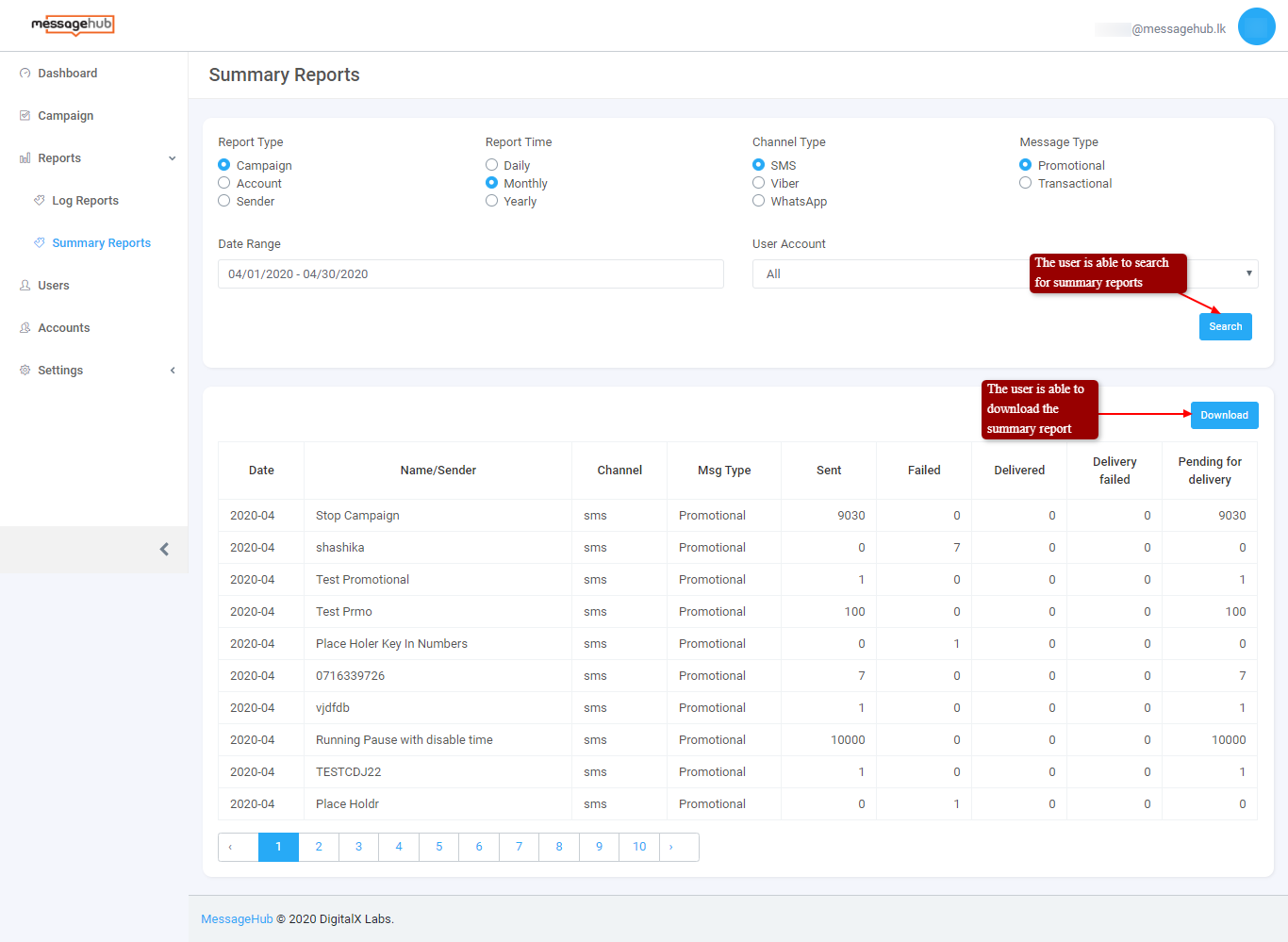Open Summary Reports in sidebar
This screenshot has height=942, width=1288.
point(101,243)
